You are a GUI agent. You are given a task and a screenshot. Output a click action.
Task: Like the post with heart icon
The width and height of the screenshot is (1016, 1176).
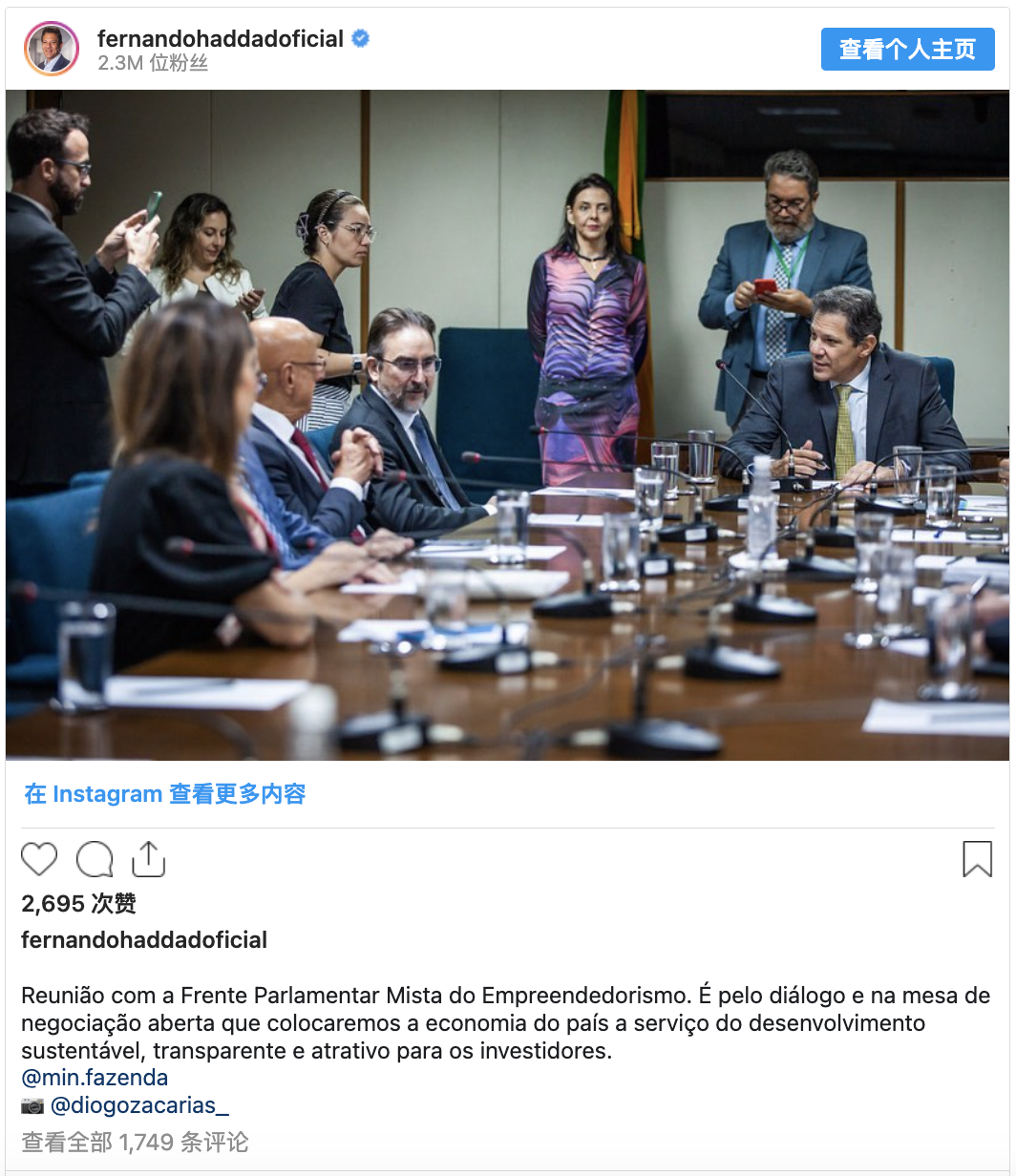(x=39, y=859)
